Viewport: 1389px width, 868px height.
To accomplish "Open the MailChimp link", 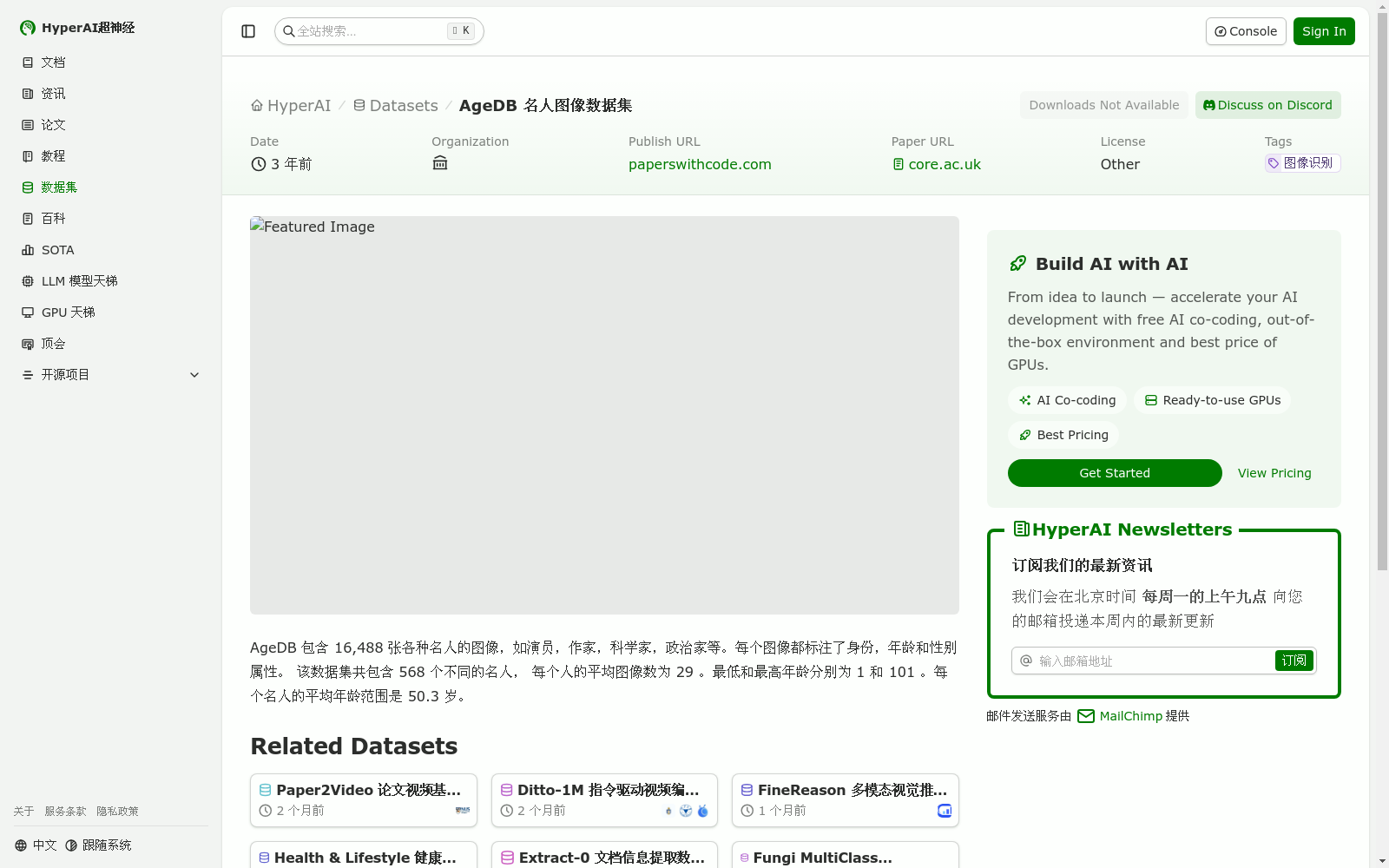I will point(1130,716).
